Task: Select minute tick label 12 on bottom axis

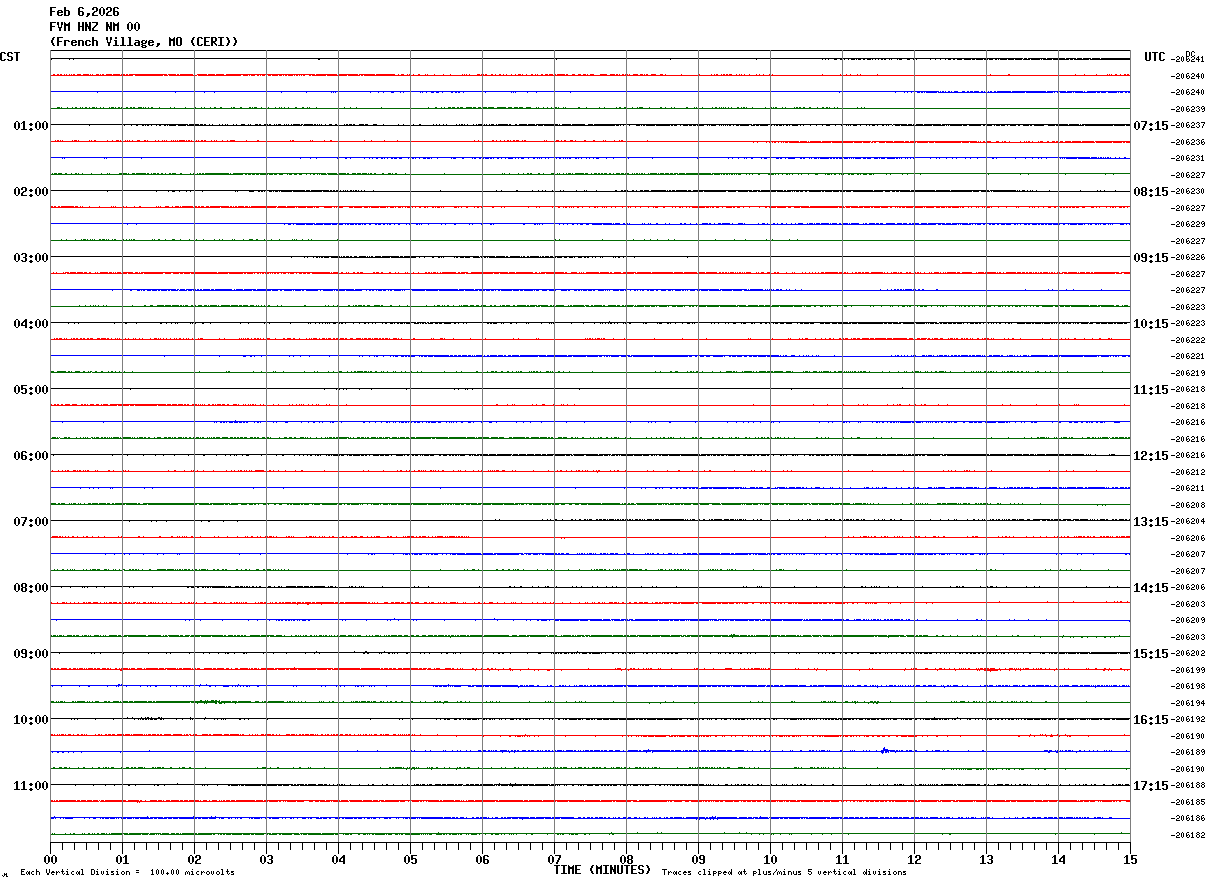Action: pos(914,859)
